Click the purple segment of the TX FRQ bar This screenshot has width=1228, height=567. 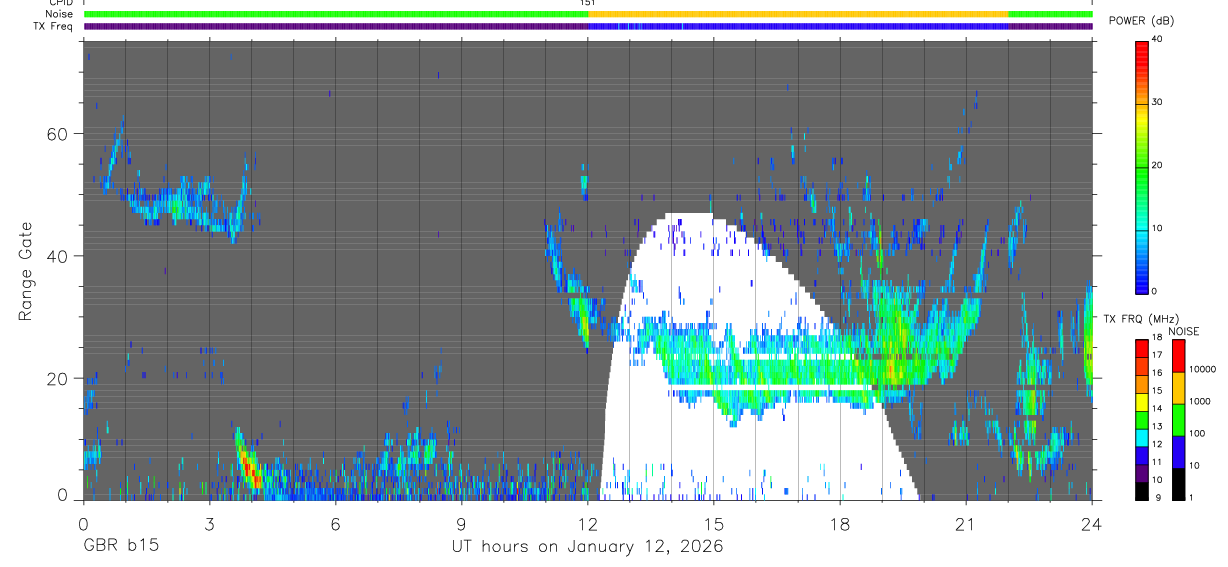(x=1141, y=473)
